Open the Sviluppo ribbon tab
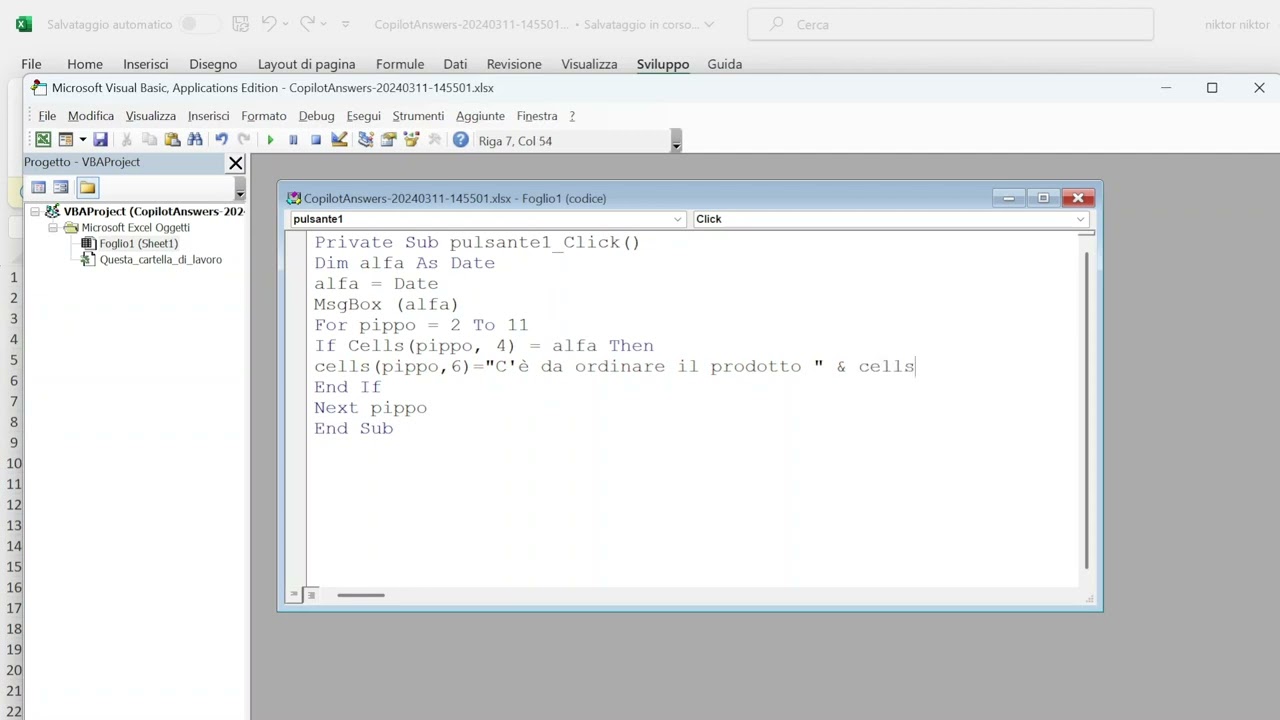Viewport: 1280px width, 720px height. pos(663,64)
